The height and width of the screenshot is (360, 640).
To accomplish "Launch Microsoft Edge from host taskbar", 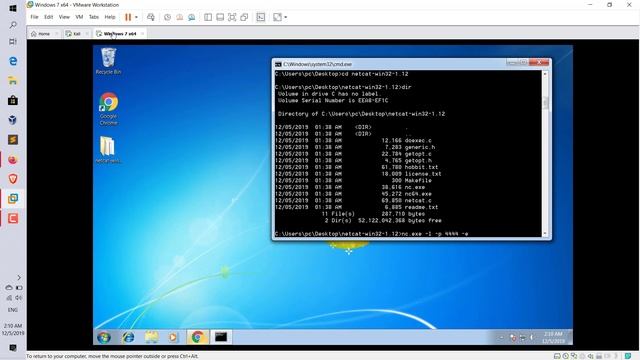I will tap(13, 61).
